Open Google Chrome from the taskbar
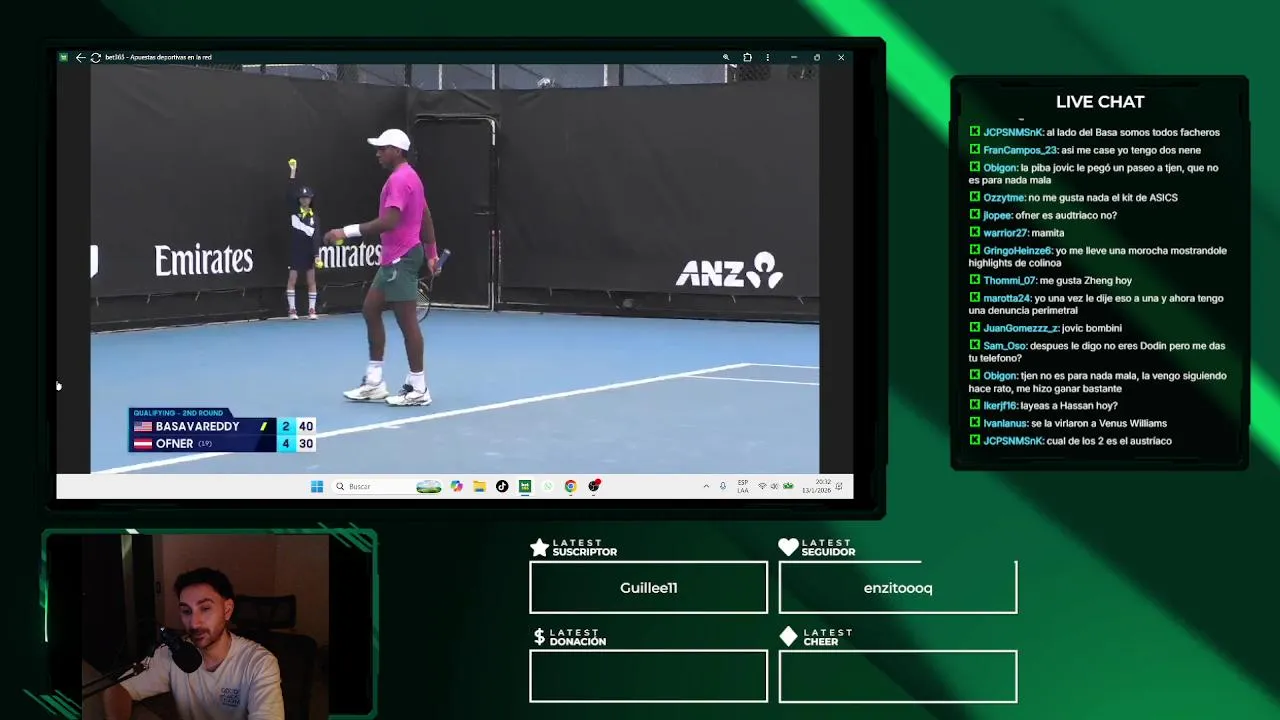Image resolution: width=1280 pixels, height=720 pixels. tap(570, 486)
